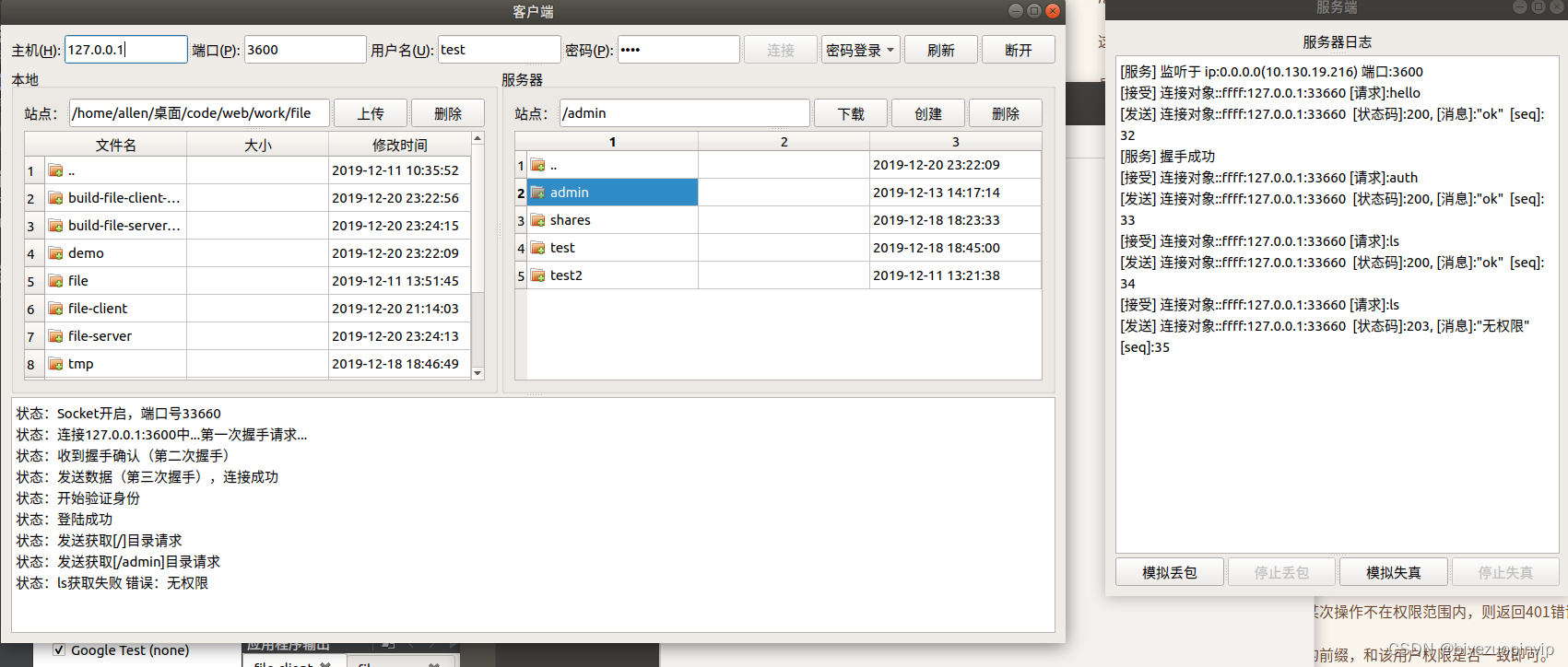Open the 密码登录 login mode dropdown

point(861,50)
